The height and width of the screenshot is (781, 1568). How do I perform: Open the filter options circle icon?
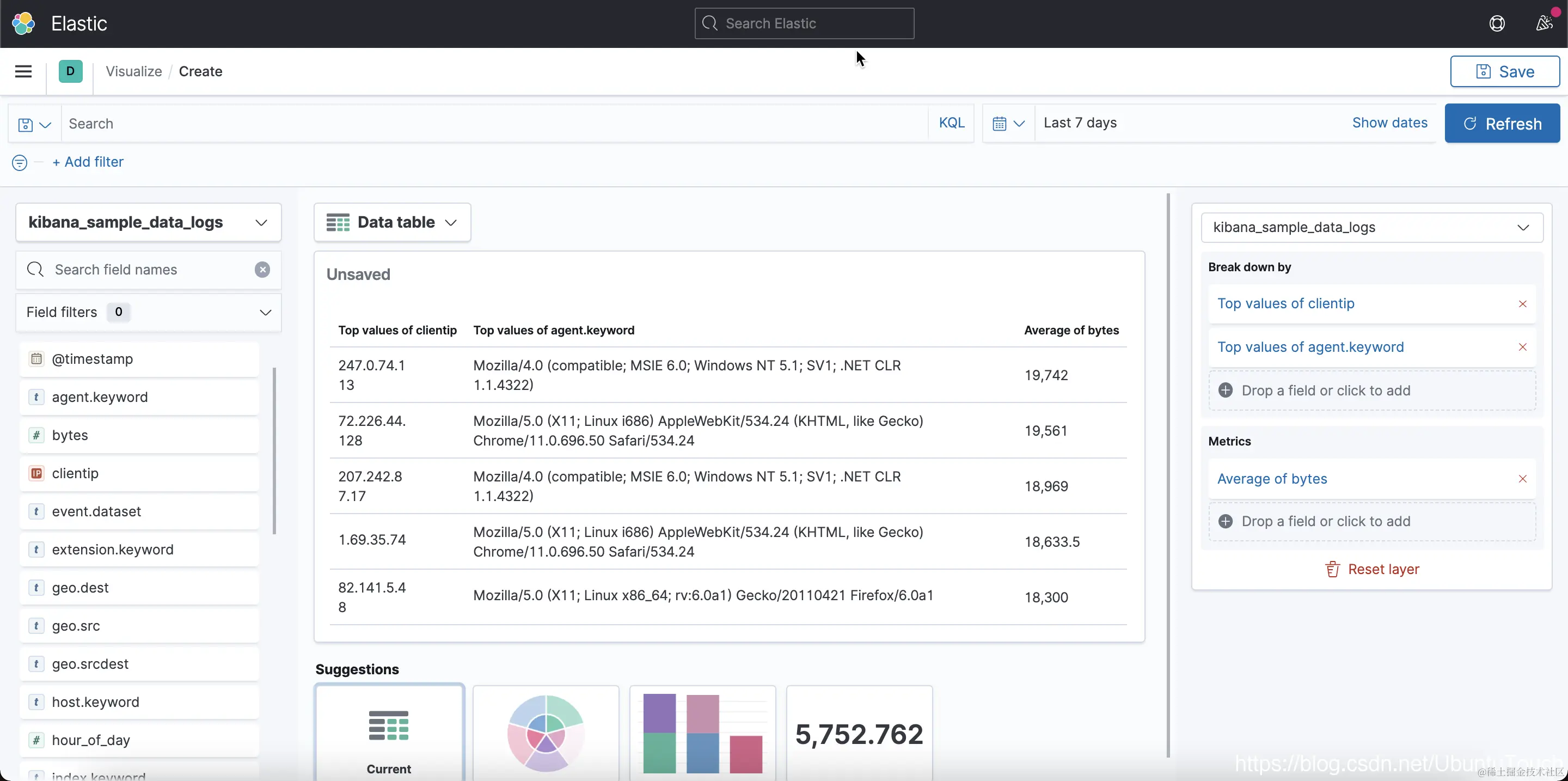[20, 162]
